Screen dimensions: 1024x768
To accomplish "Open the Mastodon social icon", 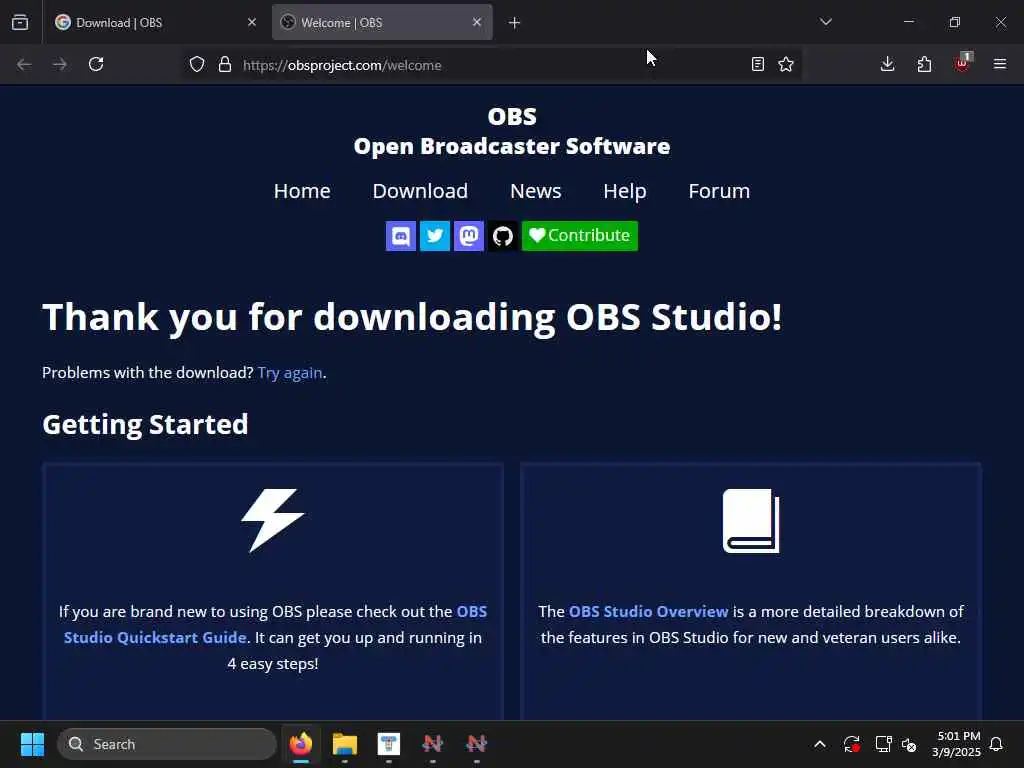I will (468, 236).
